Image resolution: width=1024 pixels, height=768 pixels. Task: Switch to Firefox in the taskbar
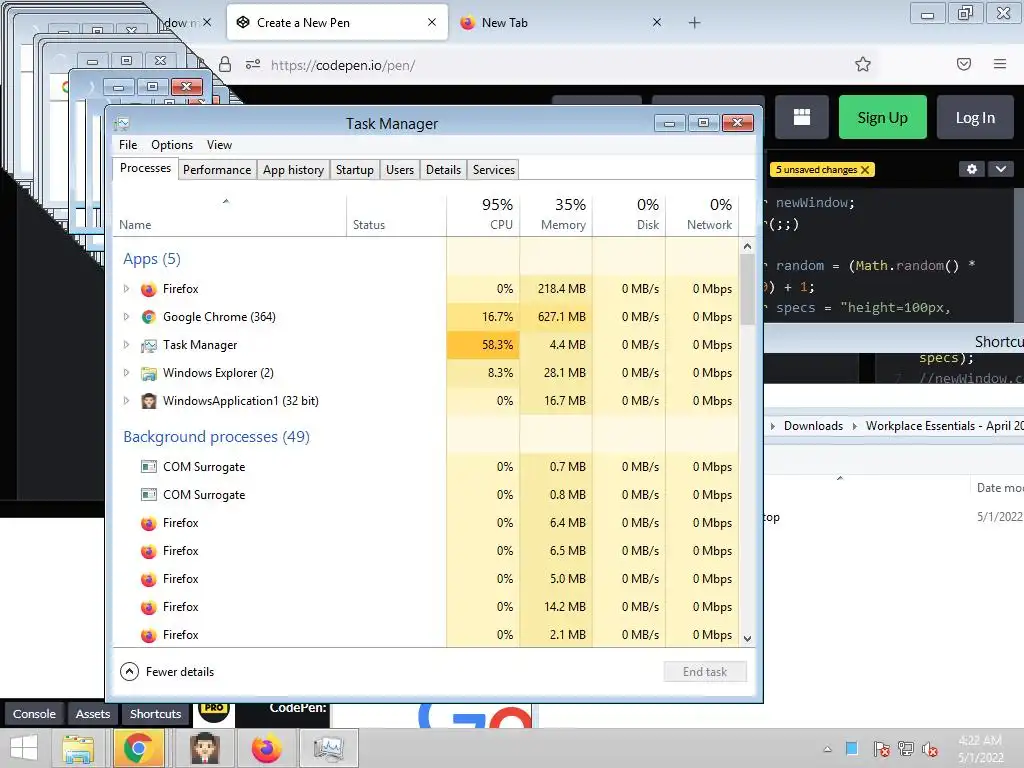click(266, 748)
